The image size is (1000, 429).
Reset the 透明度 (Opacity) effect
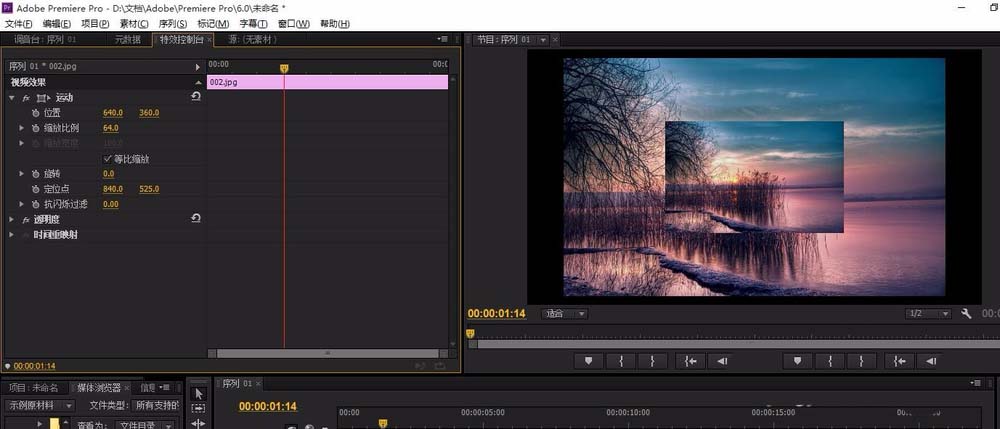click(196, 219)
